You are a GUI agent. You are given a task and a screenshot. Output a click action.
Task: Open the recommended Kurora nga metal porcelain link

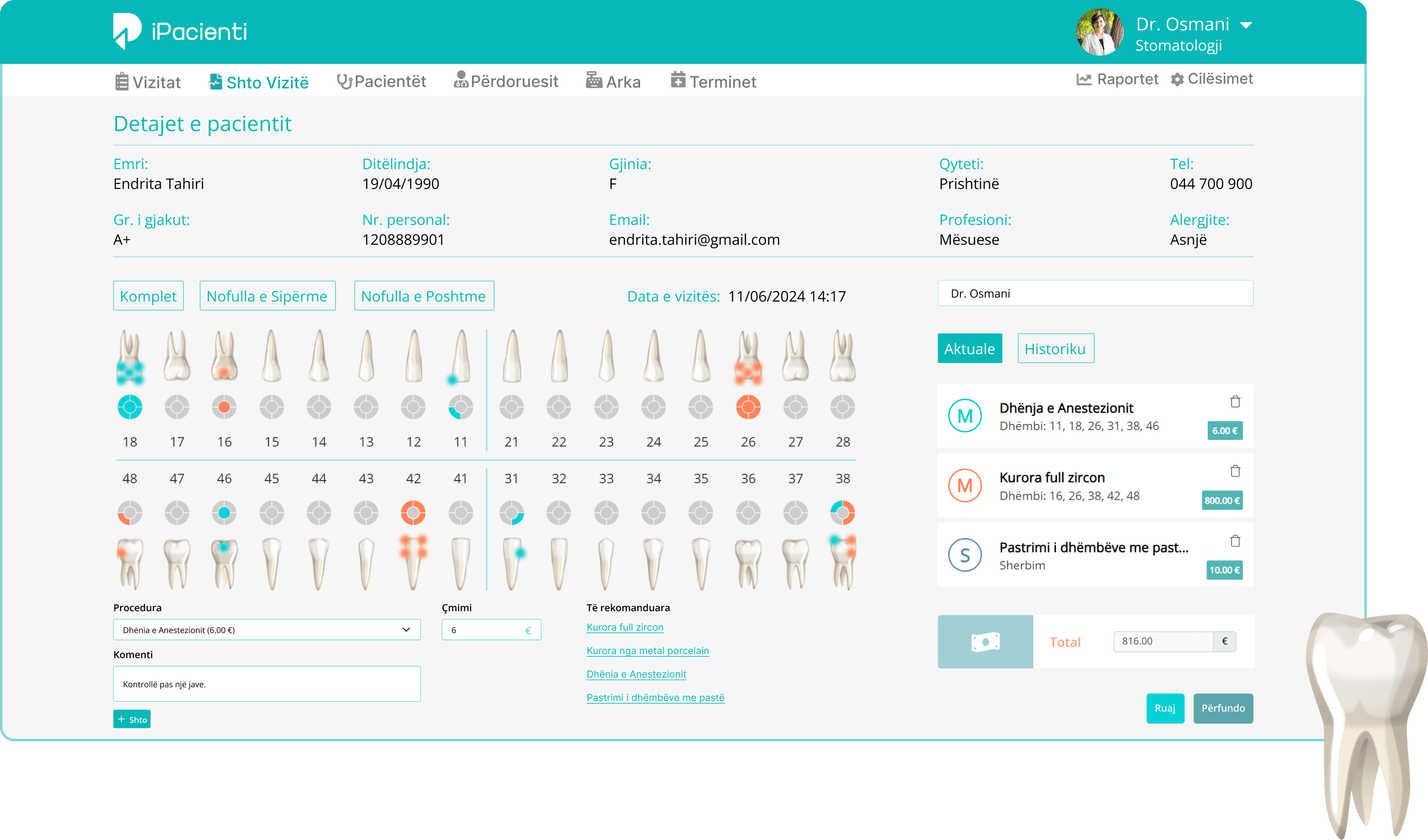[x=648, y=651]
